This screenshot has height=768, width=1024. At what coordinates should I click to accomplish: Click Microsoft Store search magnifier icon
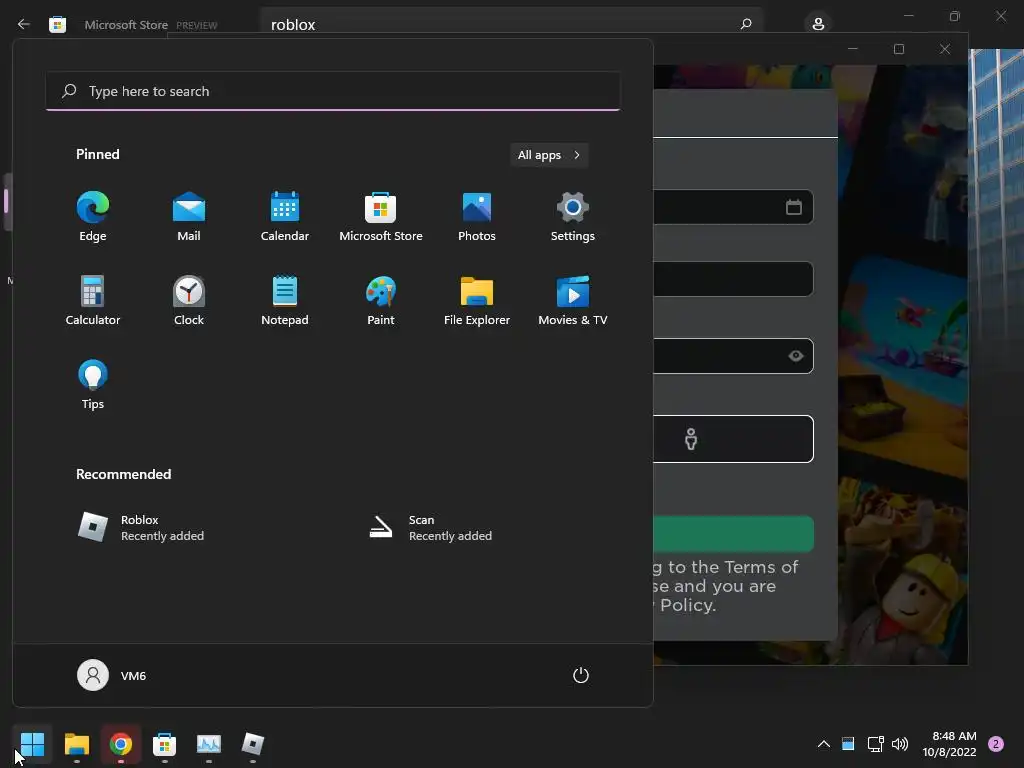[x=746, y=24]
